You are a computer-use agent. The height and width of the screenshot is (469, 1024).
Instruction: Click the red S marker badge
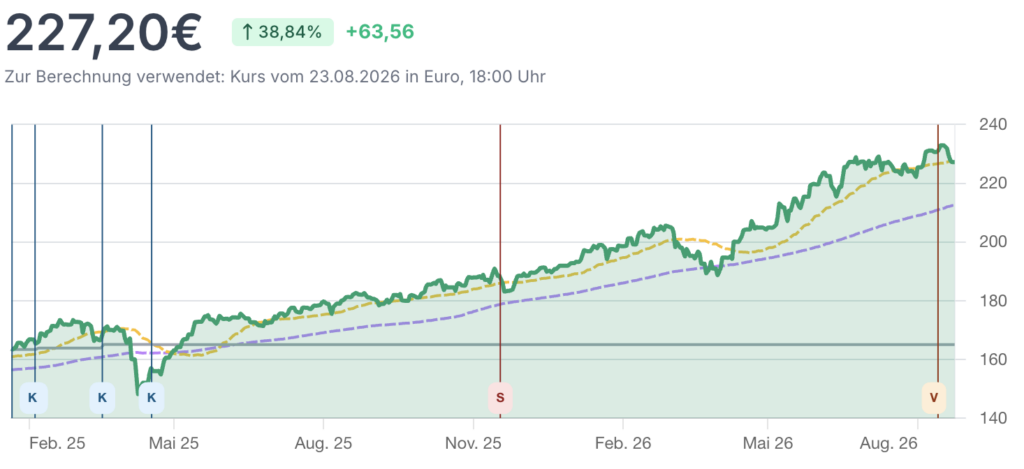(x=500, y=398)
